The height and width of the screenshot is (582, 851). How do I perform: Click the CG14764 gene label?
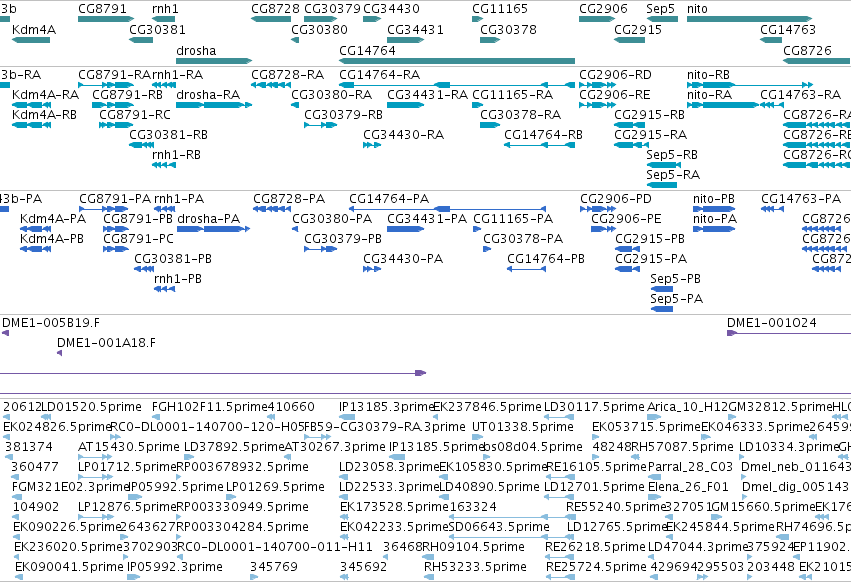pos(367,50)
